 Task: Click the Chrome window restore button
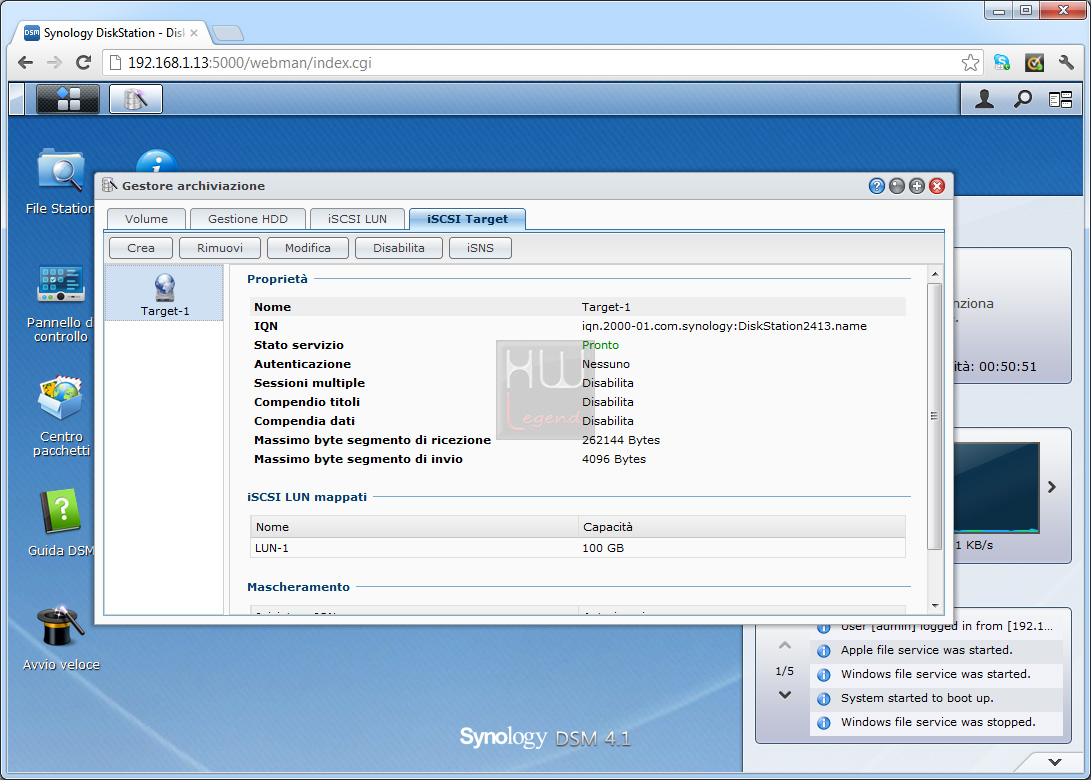tap(1026, 10)
